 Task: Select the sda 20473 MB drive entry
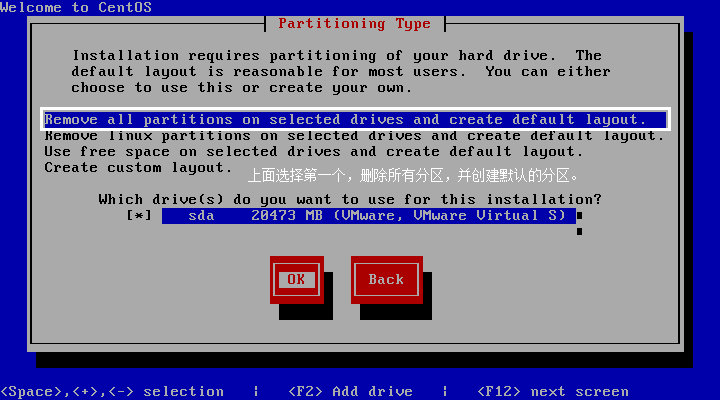[x=369, y=215]
